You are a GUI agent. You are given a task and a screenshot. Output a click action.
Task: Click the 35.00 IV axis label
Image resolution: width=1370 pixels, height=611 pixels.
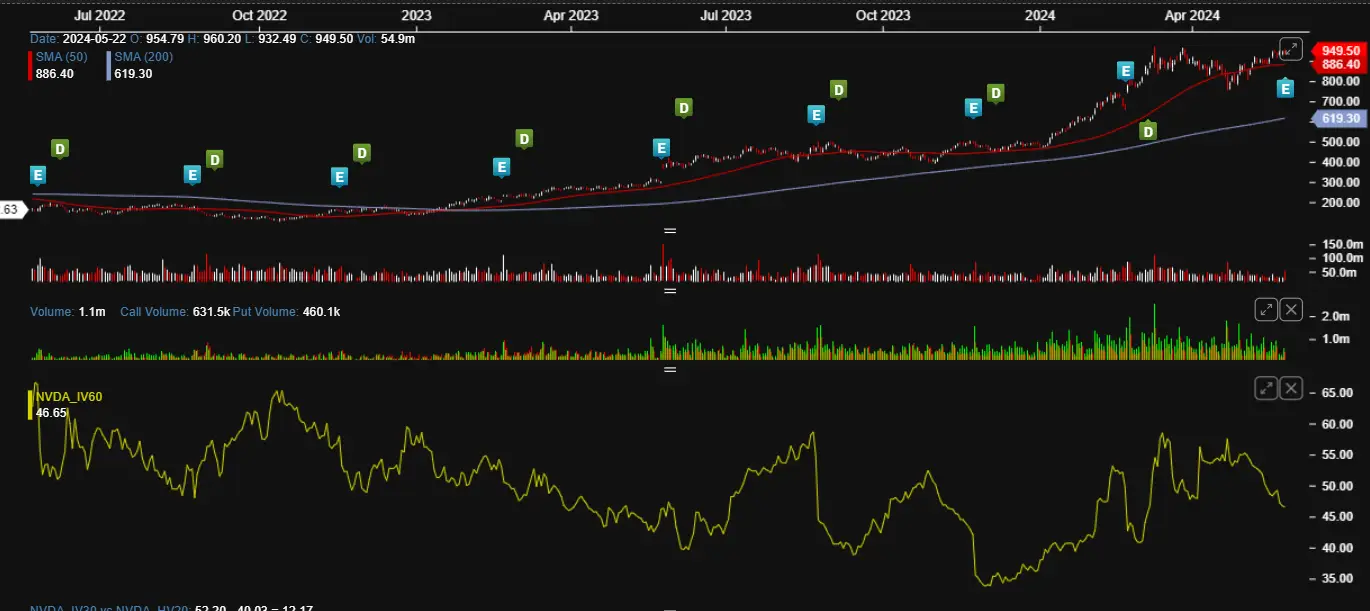(1337, 579)
